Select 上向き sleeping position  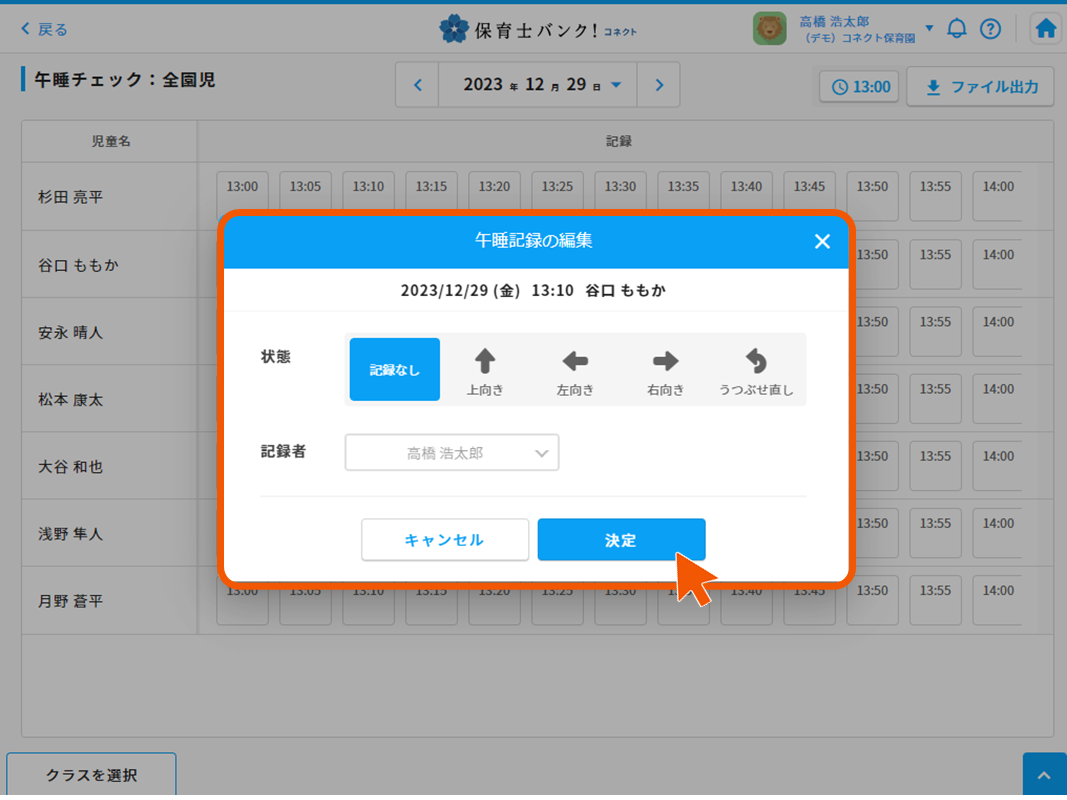pos(485,369)
